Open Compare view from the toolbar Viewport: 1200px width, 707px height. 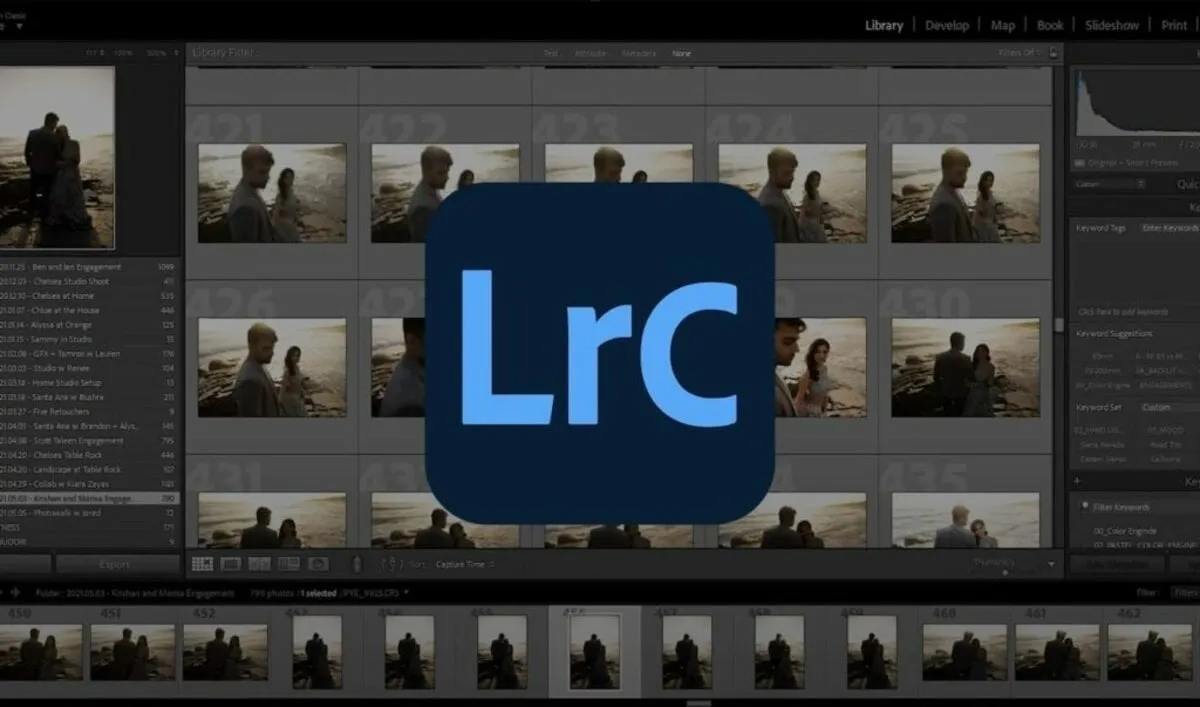pyautogui.click(x=261, y=563)
